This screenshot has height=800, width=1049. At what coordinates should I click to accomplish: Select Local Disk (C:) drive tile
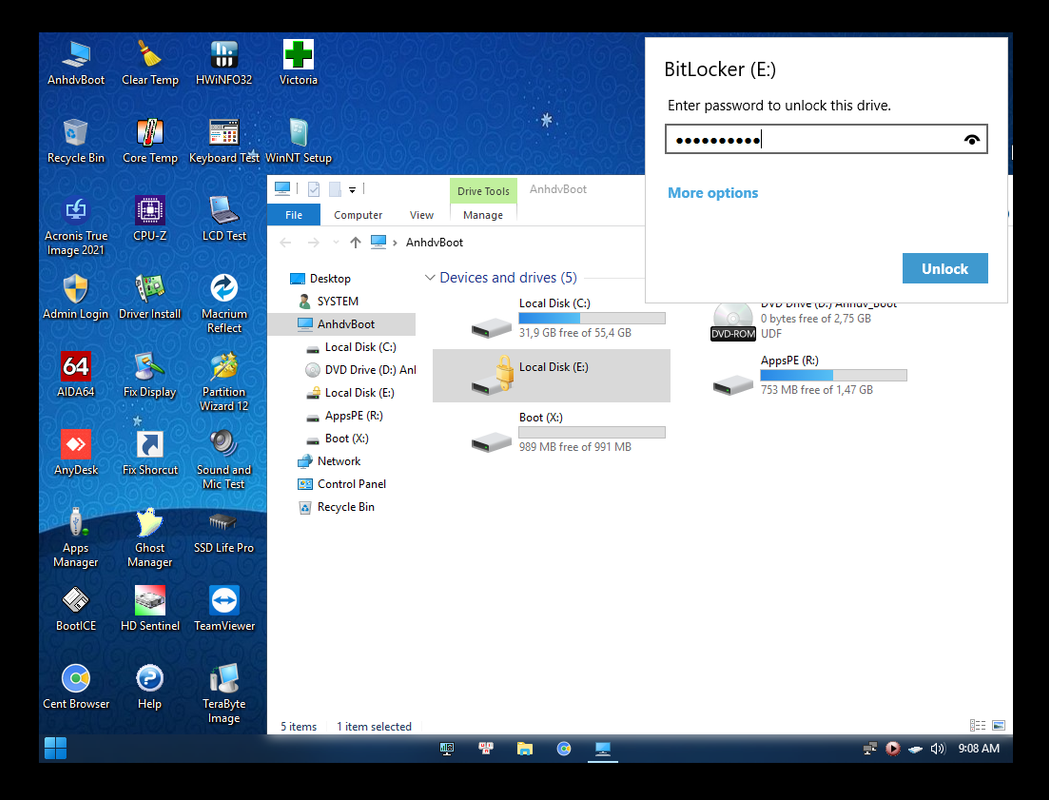click(551, 318)
